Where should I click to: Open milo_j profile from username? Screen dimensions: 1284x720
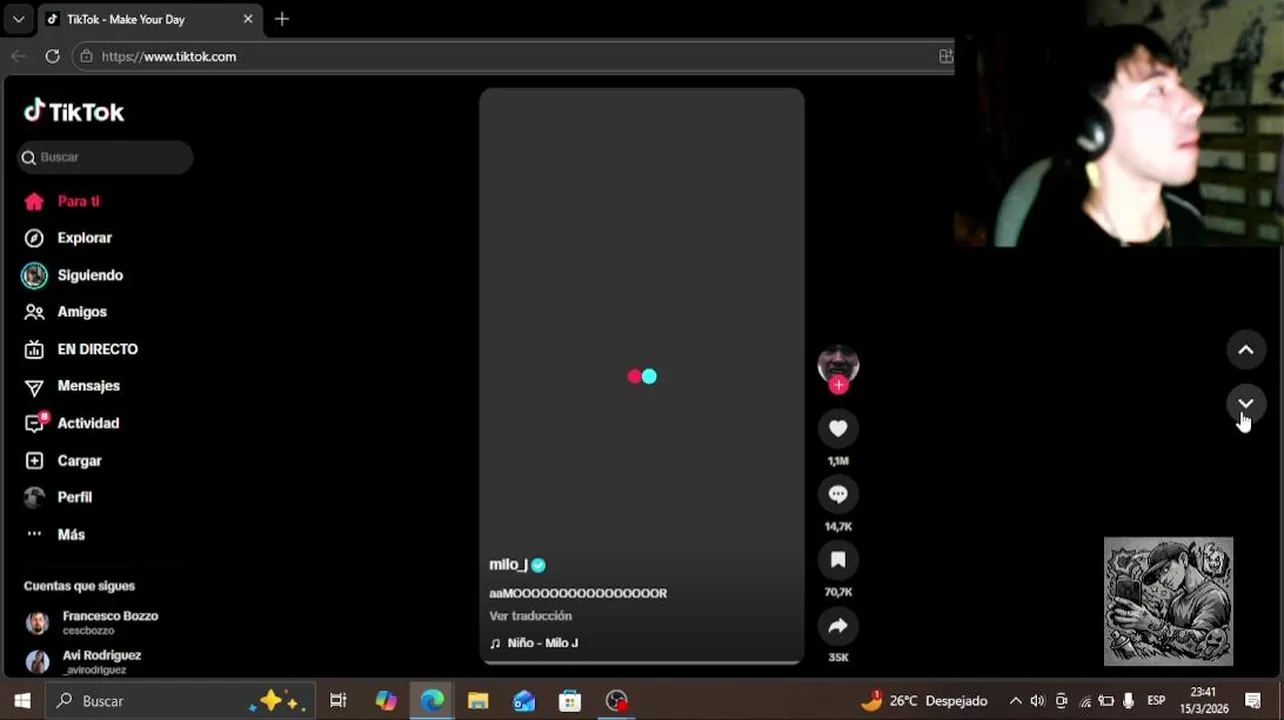[x=508, y=564]
